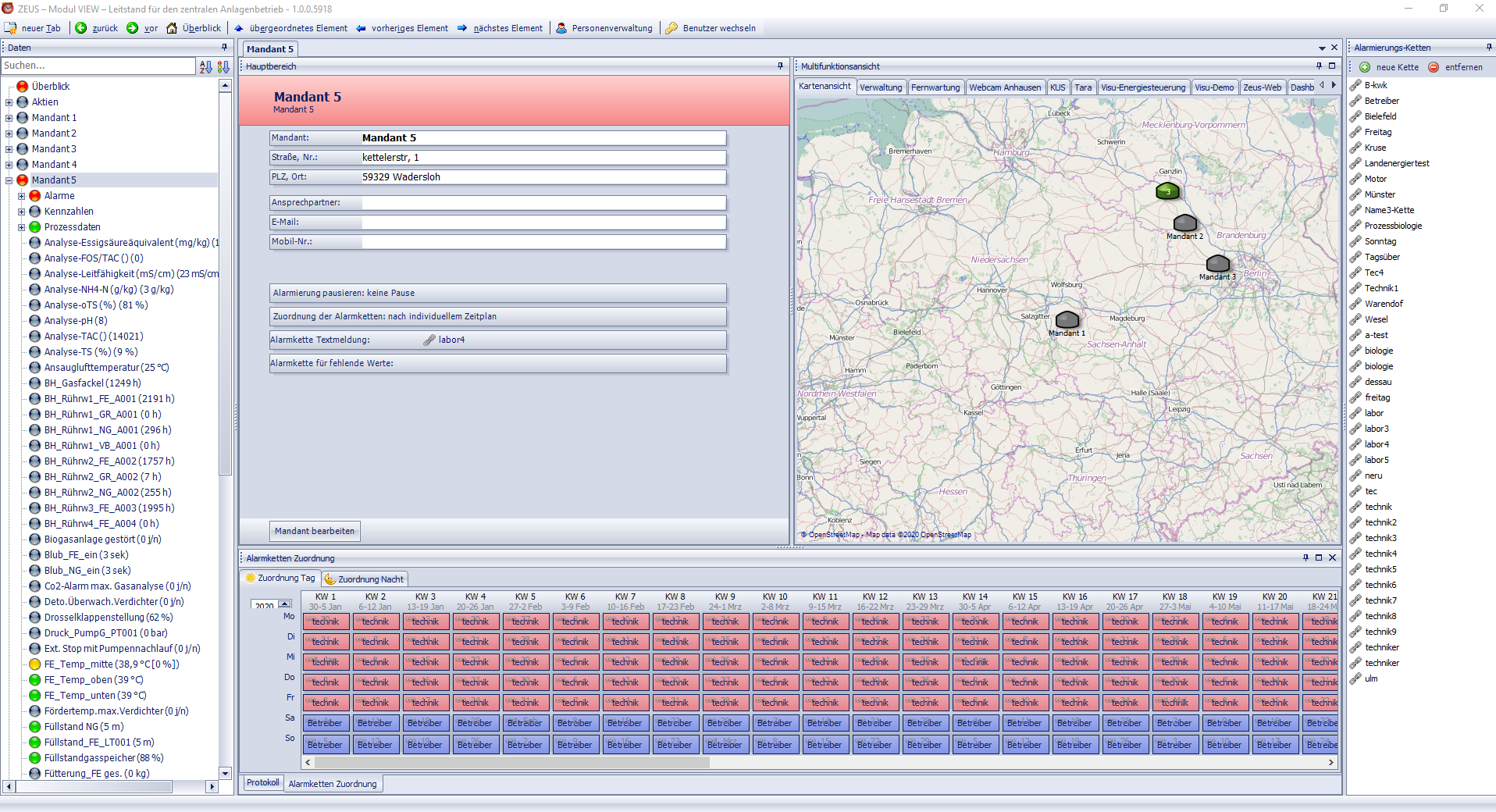Screen dimensions: 1496x812
Task: Pin the Daten panel
Action: [x=225, y=48]
